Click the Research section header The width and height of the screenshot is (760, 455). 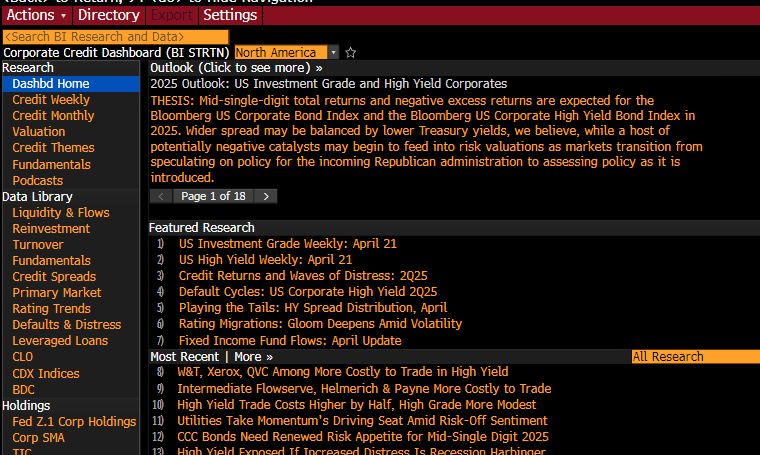click(x=28, y=68)
